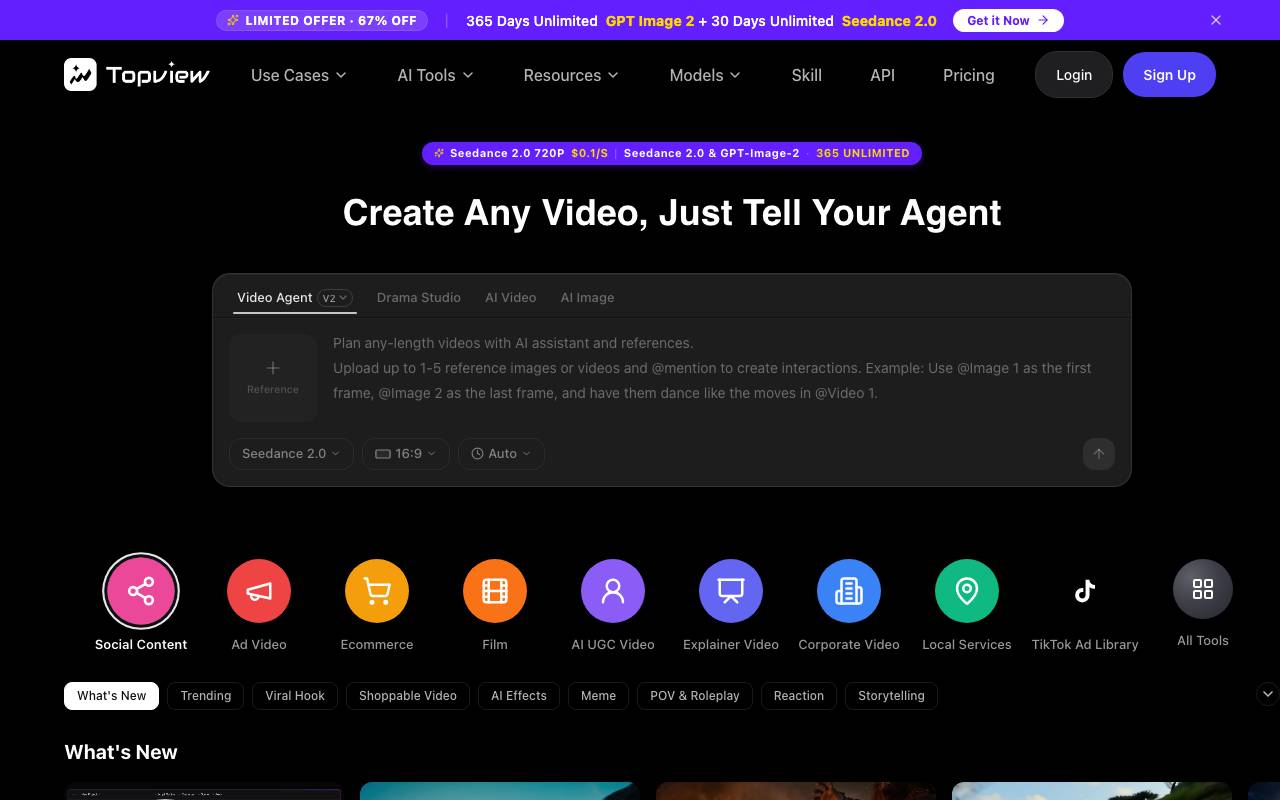The width and height of the screenshot is (1280, 800).
Task: Open the Pricing page
Action: click(x=969, y=75)
